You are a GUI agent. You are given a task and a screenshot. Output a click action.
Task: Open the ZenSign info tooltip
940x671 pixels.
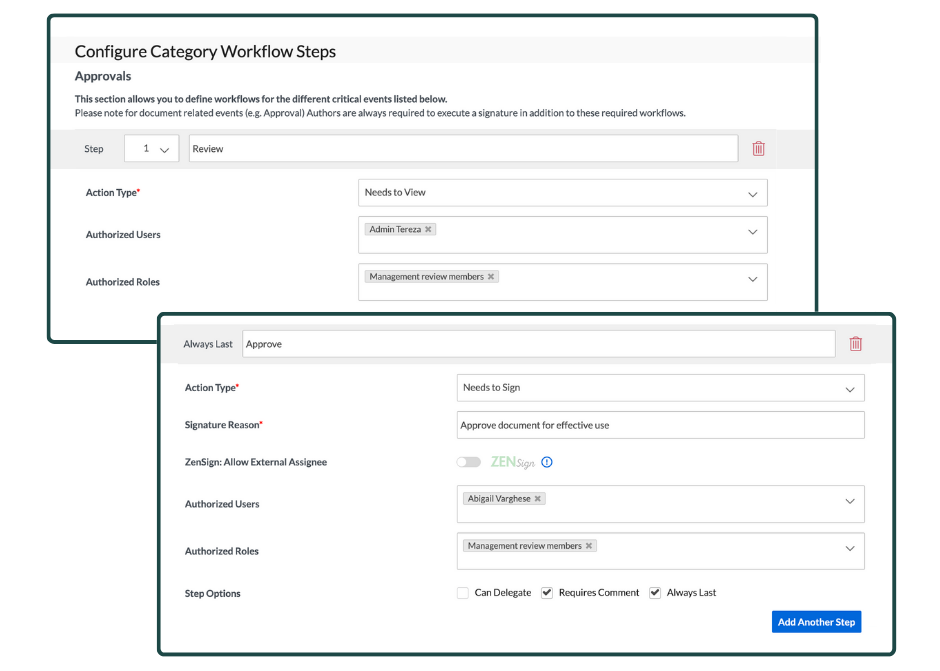[546, 462]
